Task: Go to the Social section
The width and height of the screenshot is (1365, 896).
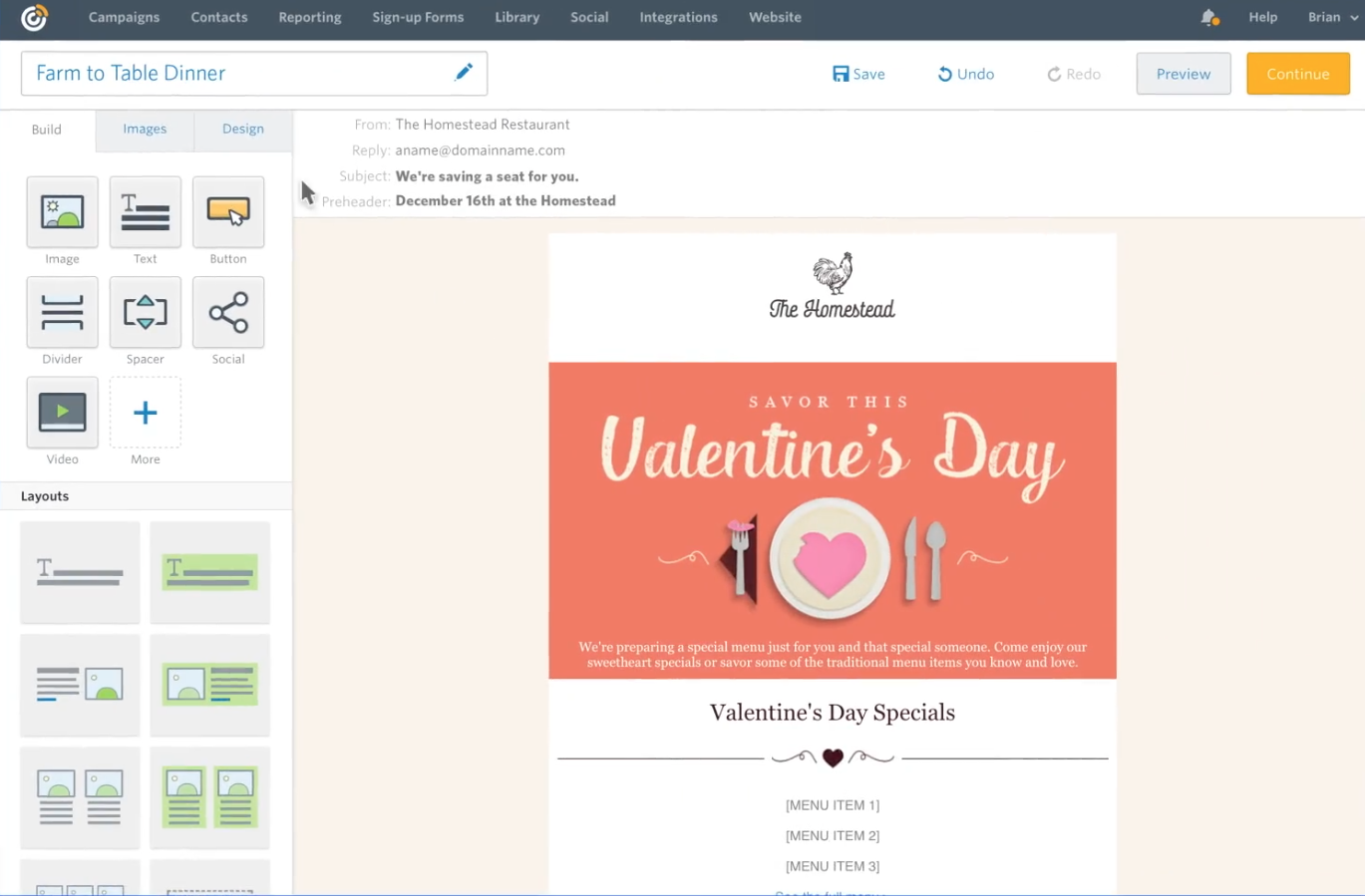Action: click(x=589, y=17)
